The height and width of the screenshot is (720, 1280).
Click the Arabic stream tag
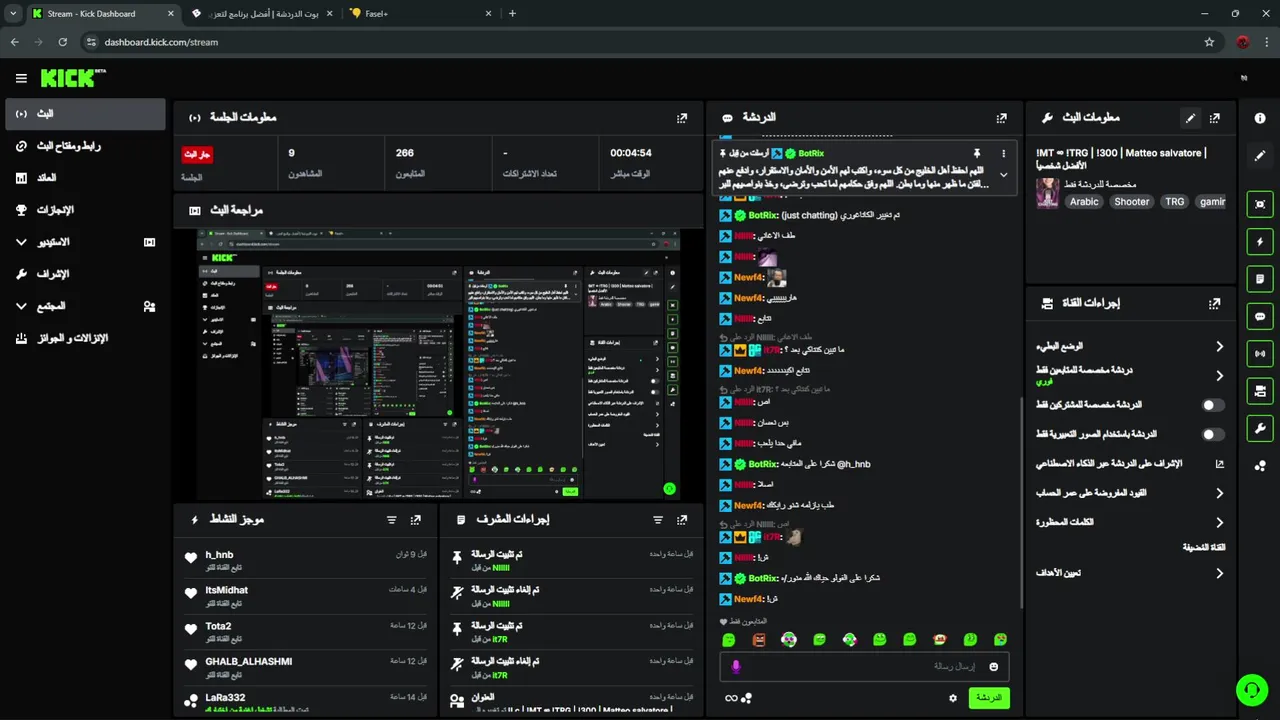pos(1084,201)
